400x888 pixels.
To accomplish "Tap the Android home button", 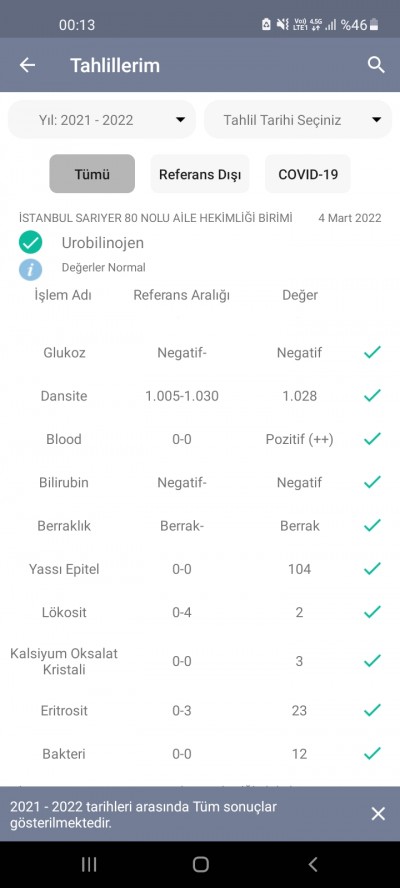I will click(x=200, y=864).
